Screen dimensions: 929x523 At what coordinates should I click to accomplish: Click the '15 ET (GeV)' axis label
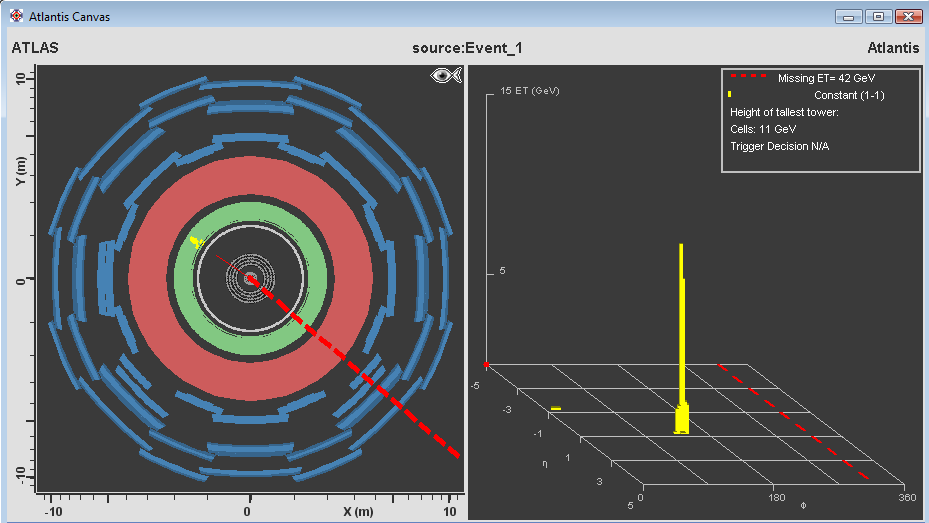(x=530, y=91)
